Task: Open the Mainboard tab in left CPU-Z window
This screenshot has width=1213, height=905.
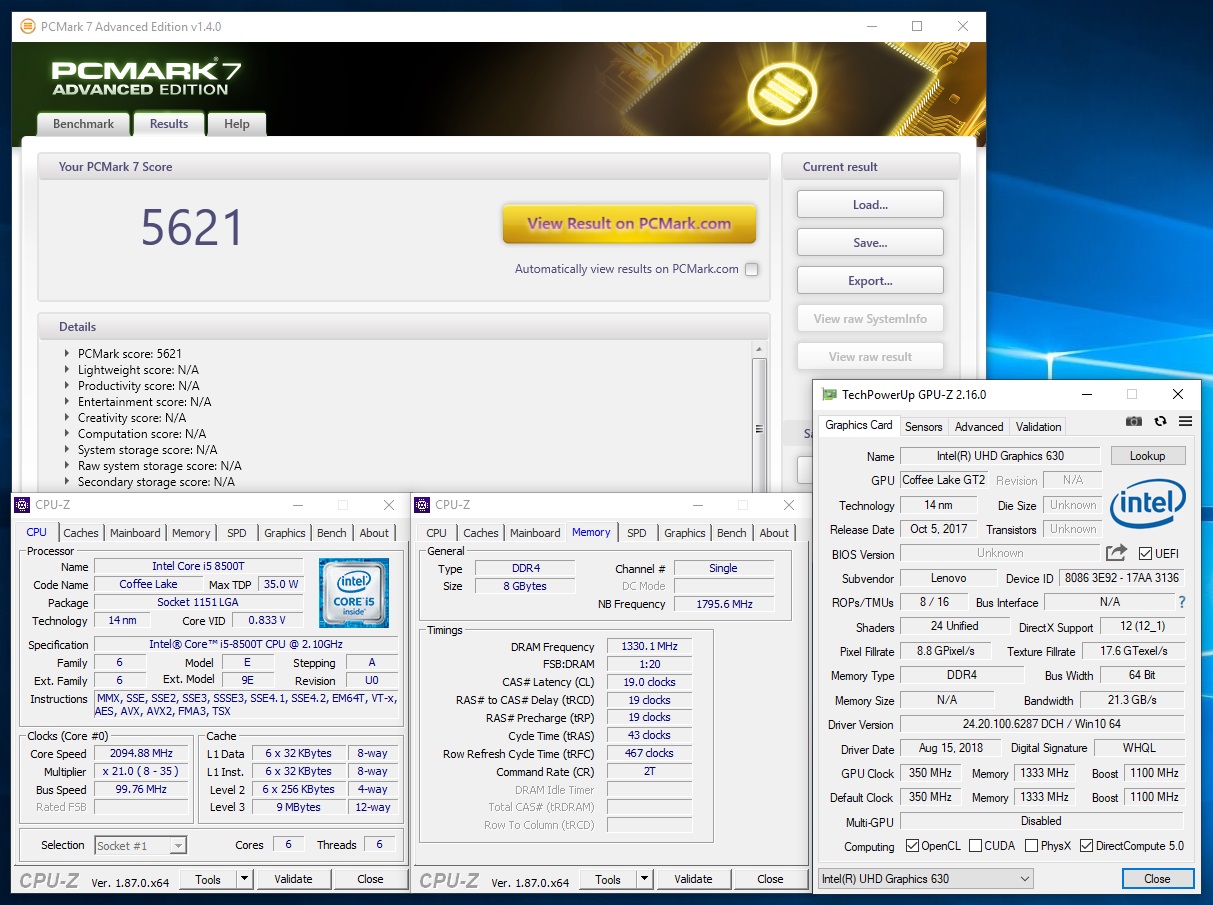Action: 135,533
